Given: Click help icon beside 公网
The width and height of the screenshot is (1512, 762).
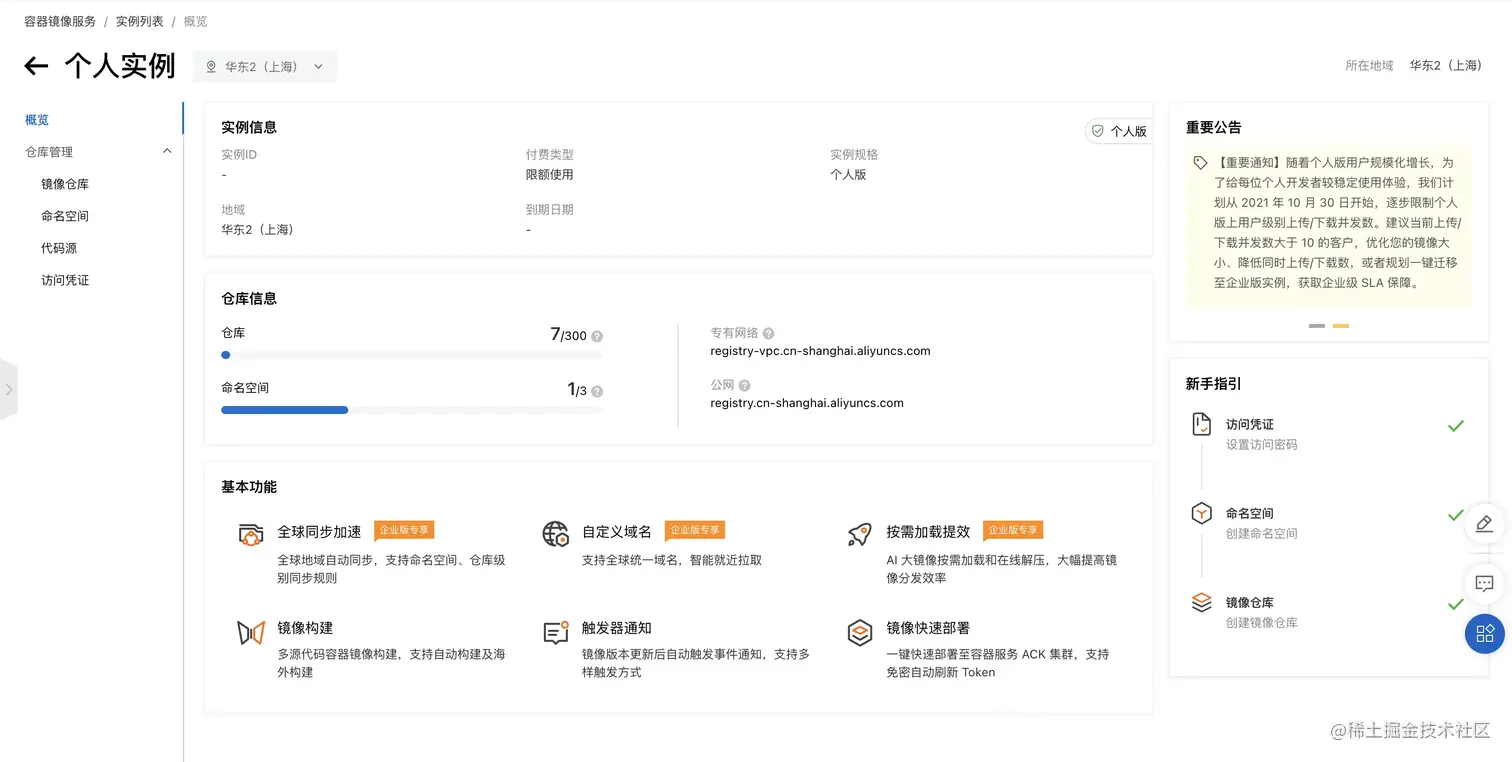Looking at the screenshot, I should 745,385.
